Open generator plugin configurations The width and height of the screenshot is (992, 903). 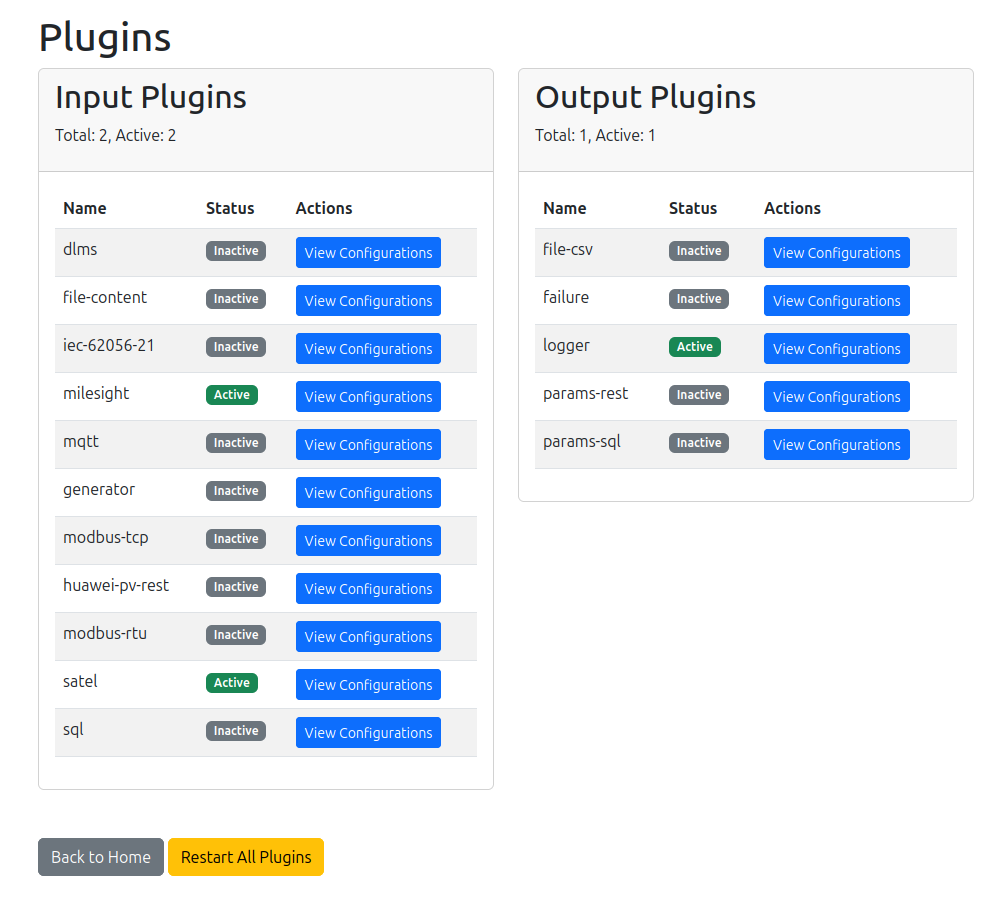(x=368, y=493)
